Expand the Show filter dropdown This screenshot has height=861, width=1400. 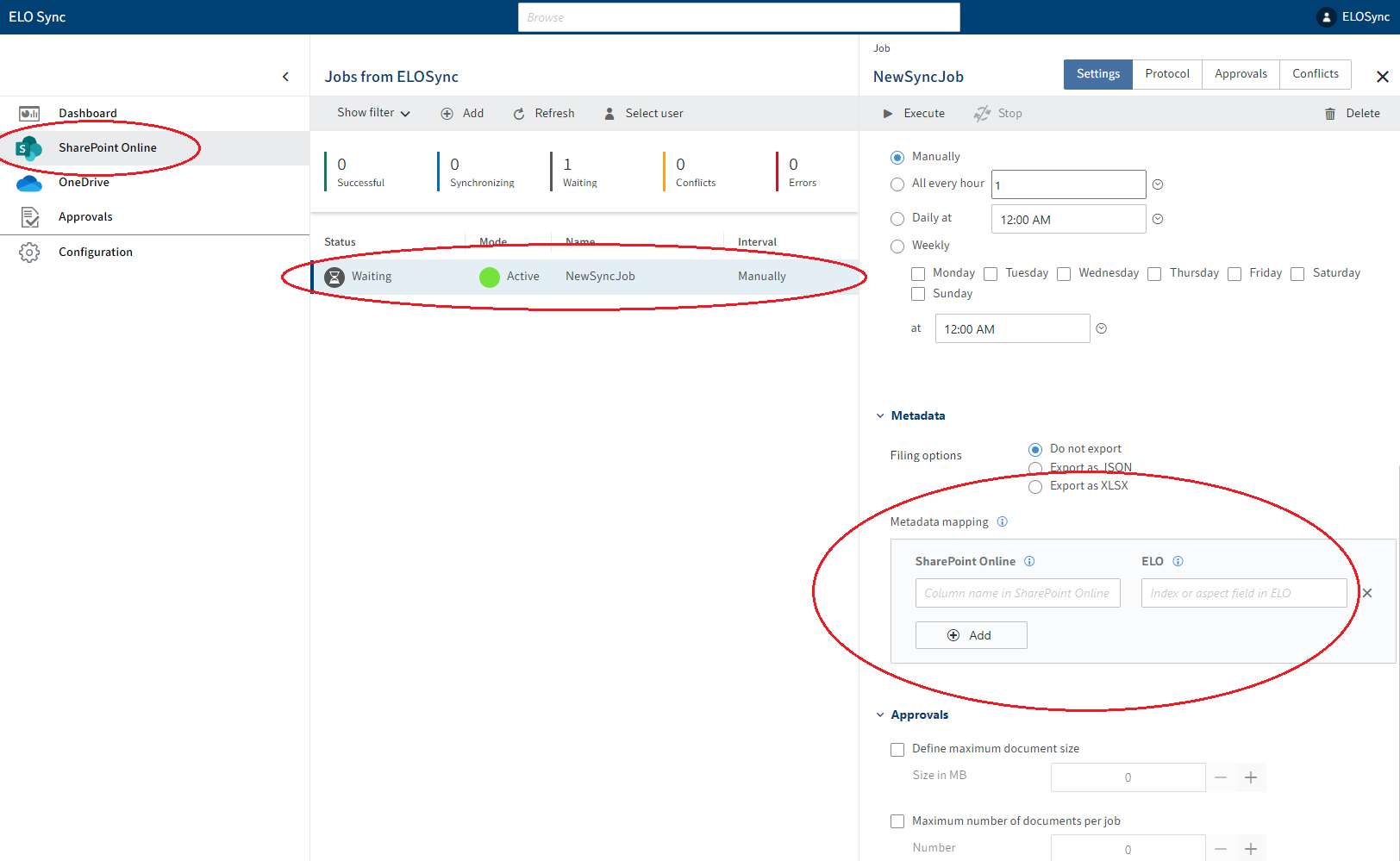(373, 113)
